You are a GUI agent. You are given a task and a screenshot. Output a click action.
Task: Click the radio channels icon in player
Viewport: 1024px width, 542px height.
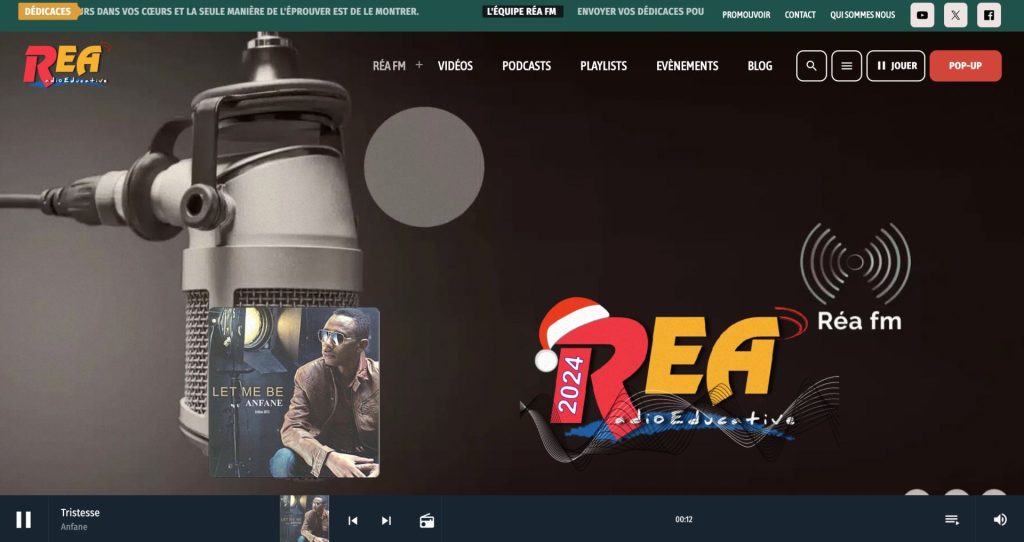click(427, 520)
